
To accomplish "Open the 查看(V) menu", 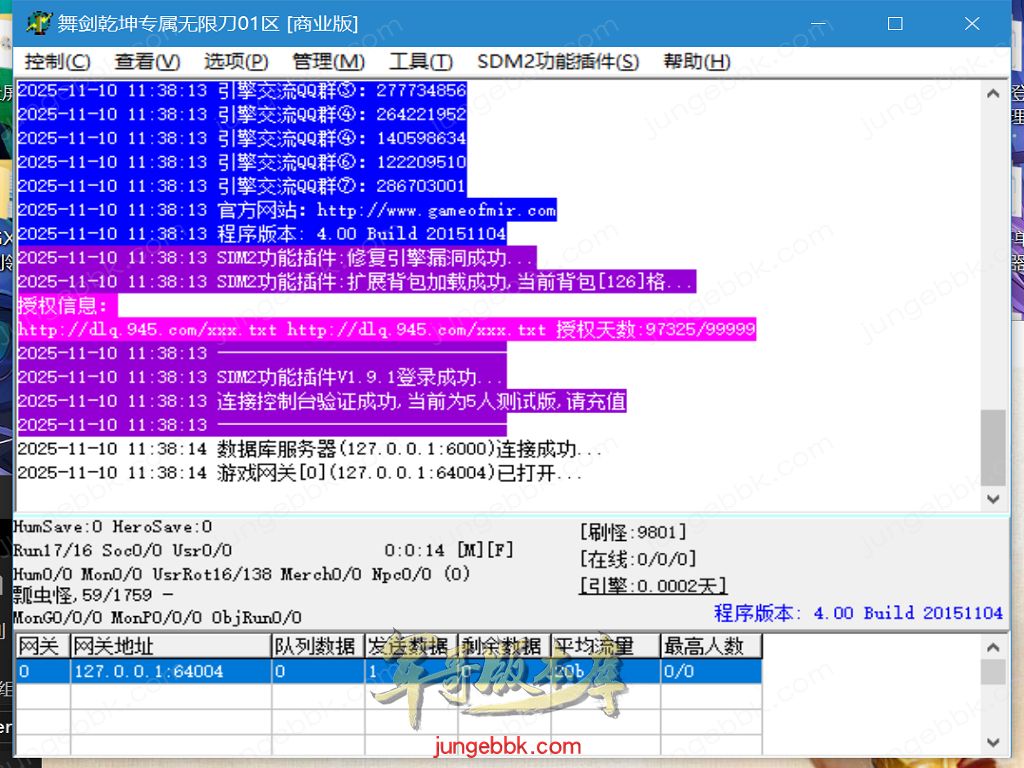I will [x=147, y=62].
